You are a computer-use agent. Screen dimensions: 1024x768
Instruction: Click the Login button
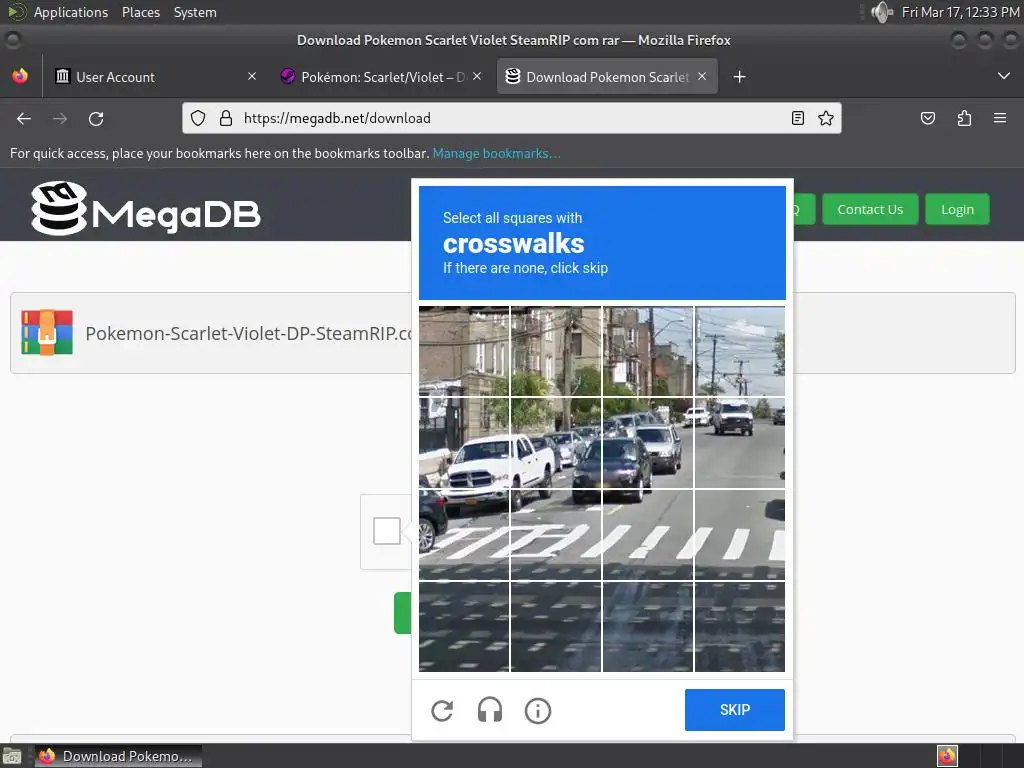pyautogui.click(x=957, y=210)
